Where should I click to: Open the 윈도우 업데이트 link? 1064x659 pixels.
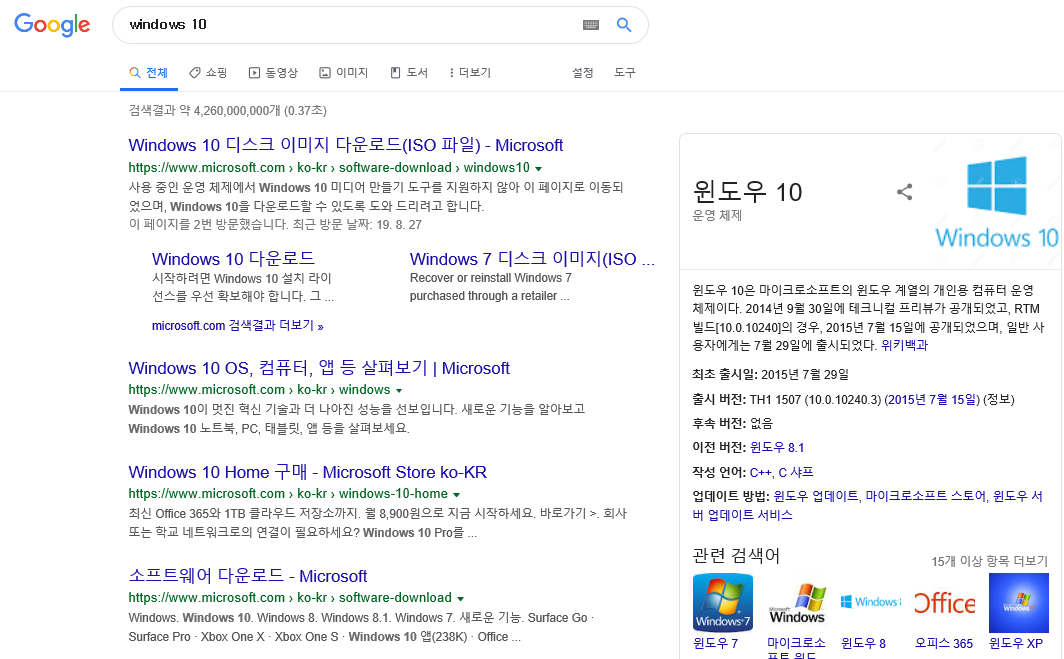coord(816,496)
